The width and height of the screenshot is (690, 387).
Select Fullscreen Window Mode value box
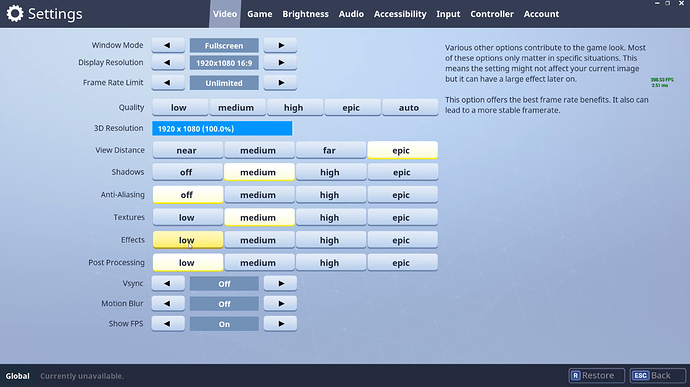point(224,45)
